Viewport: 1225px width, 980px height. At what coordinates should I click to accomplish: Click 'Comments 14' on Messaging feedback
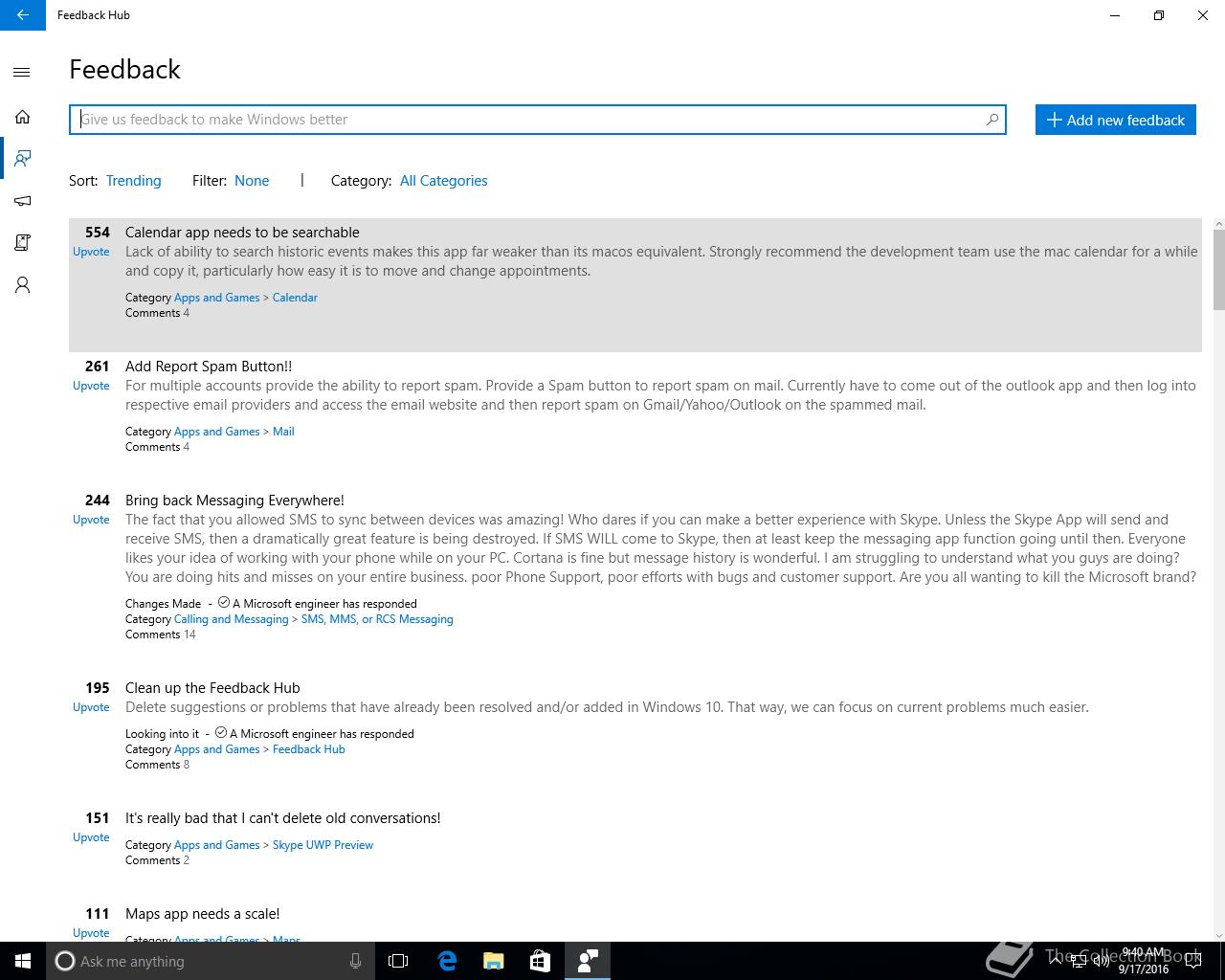coord(161,635)
